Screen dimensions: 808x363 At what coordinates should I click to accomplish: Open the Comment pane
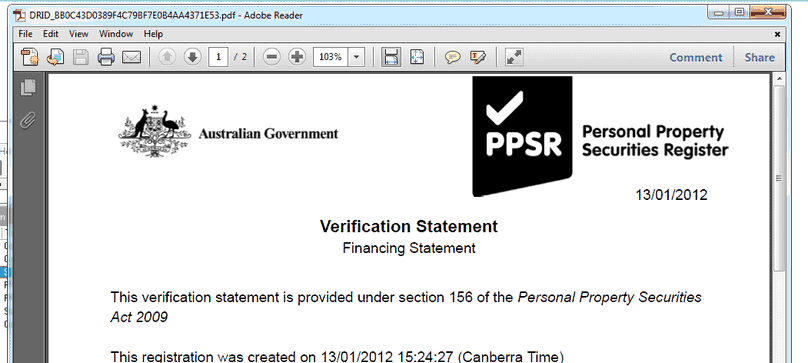pyautogui.click(x=696, y=58)
